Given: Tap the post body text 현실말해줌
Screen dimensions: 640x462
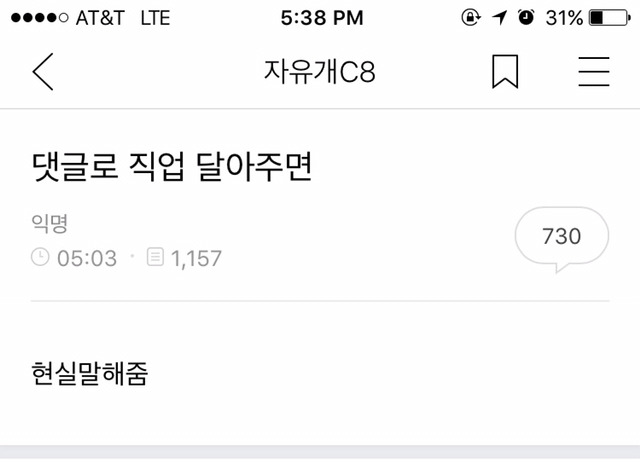Looking at the screenshot, I should 89,373.
